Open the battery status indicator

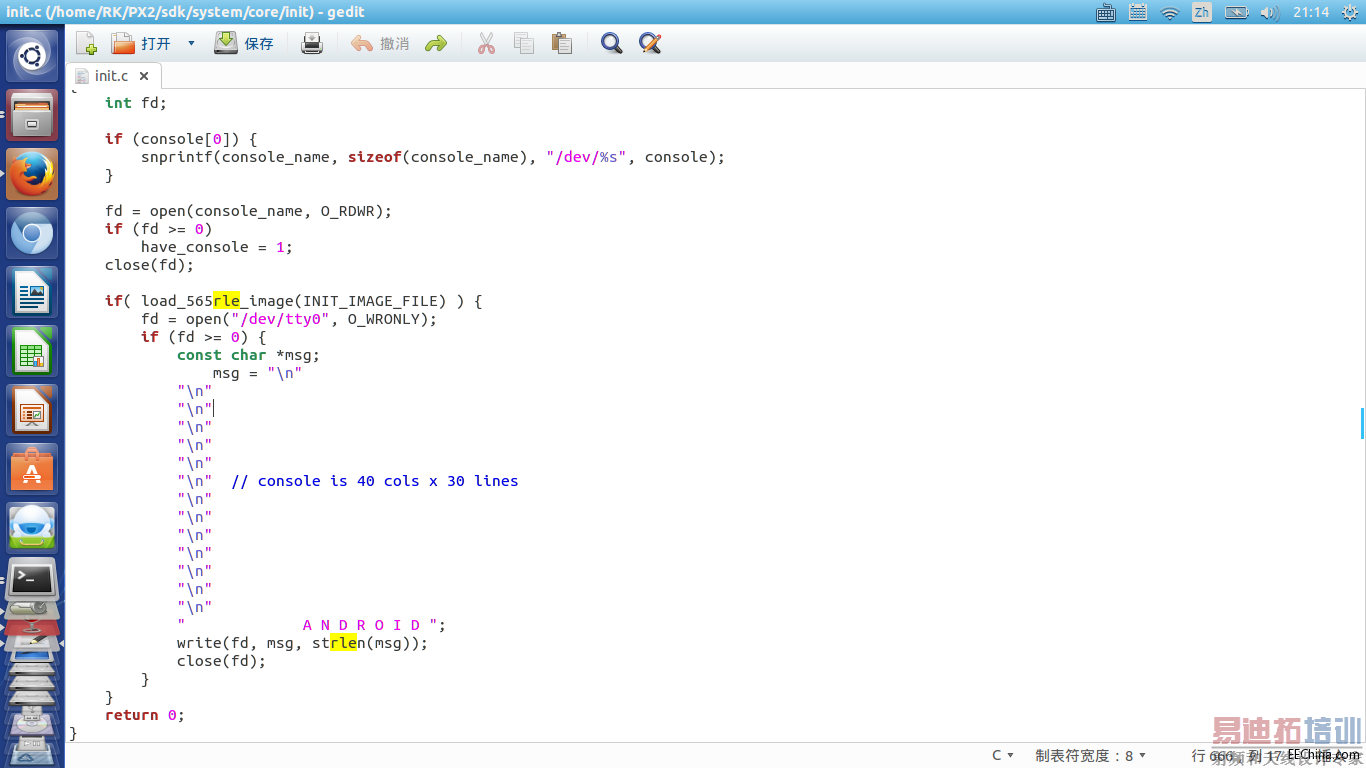(1237, 12)
